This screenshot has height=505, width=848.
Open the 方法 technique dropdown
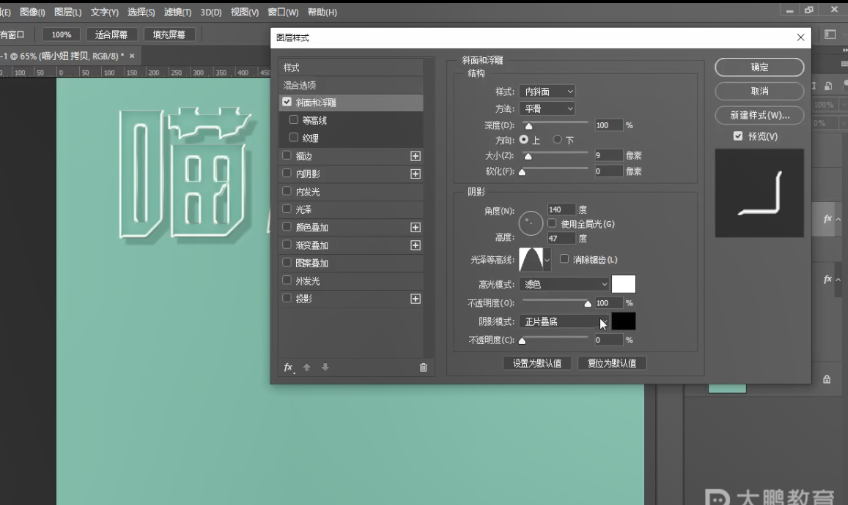547,108
